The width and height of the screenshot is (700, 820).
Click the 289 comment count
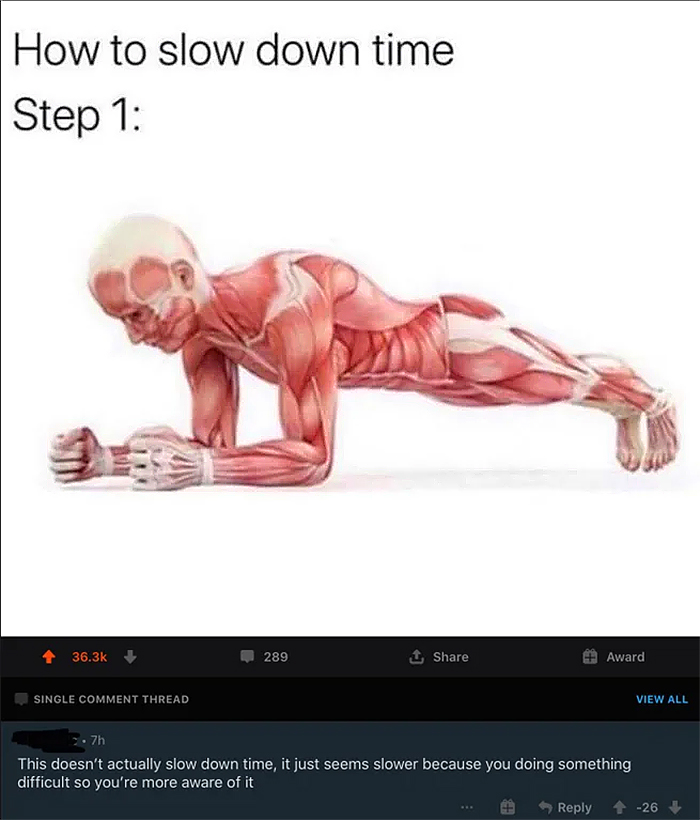(276, 657)
